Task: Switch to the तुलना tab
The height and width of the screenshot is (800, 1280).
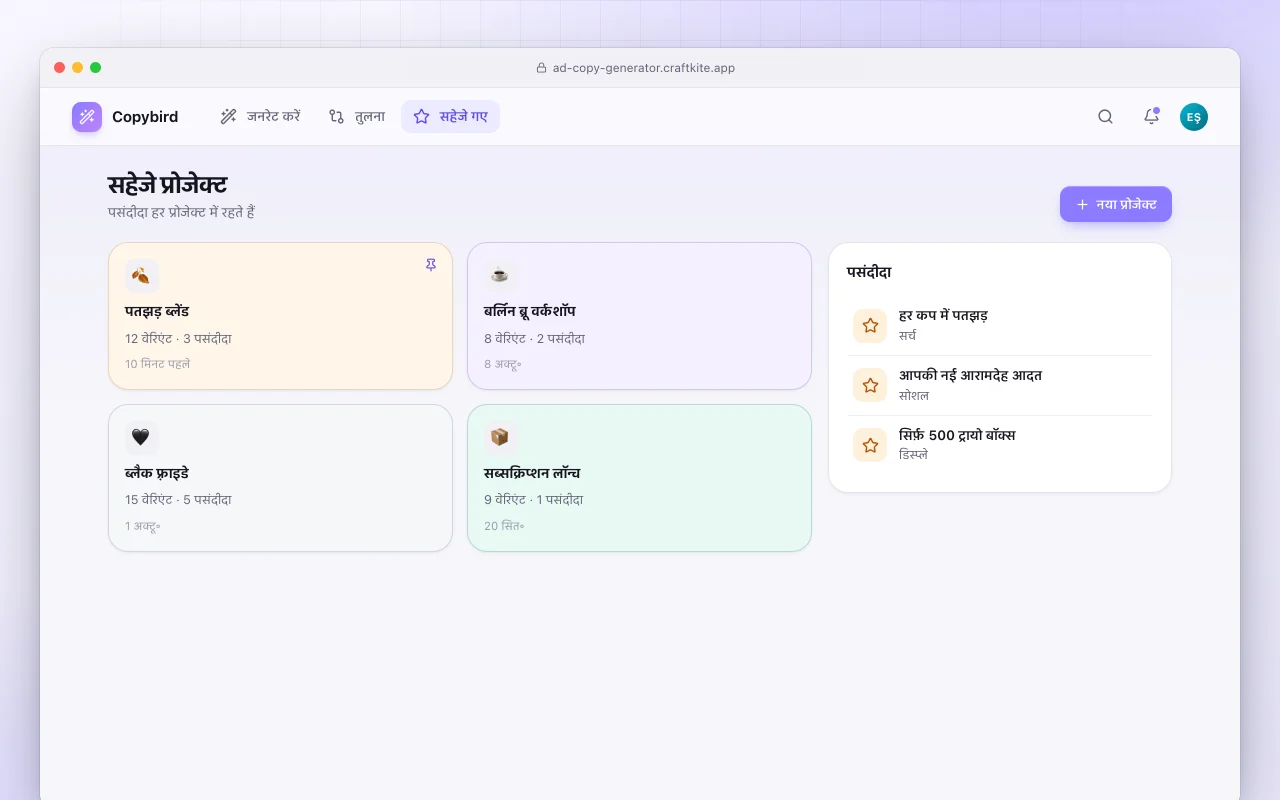Action: click(357, 117)
